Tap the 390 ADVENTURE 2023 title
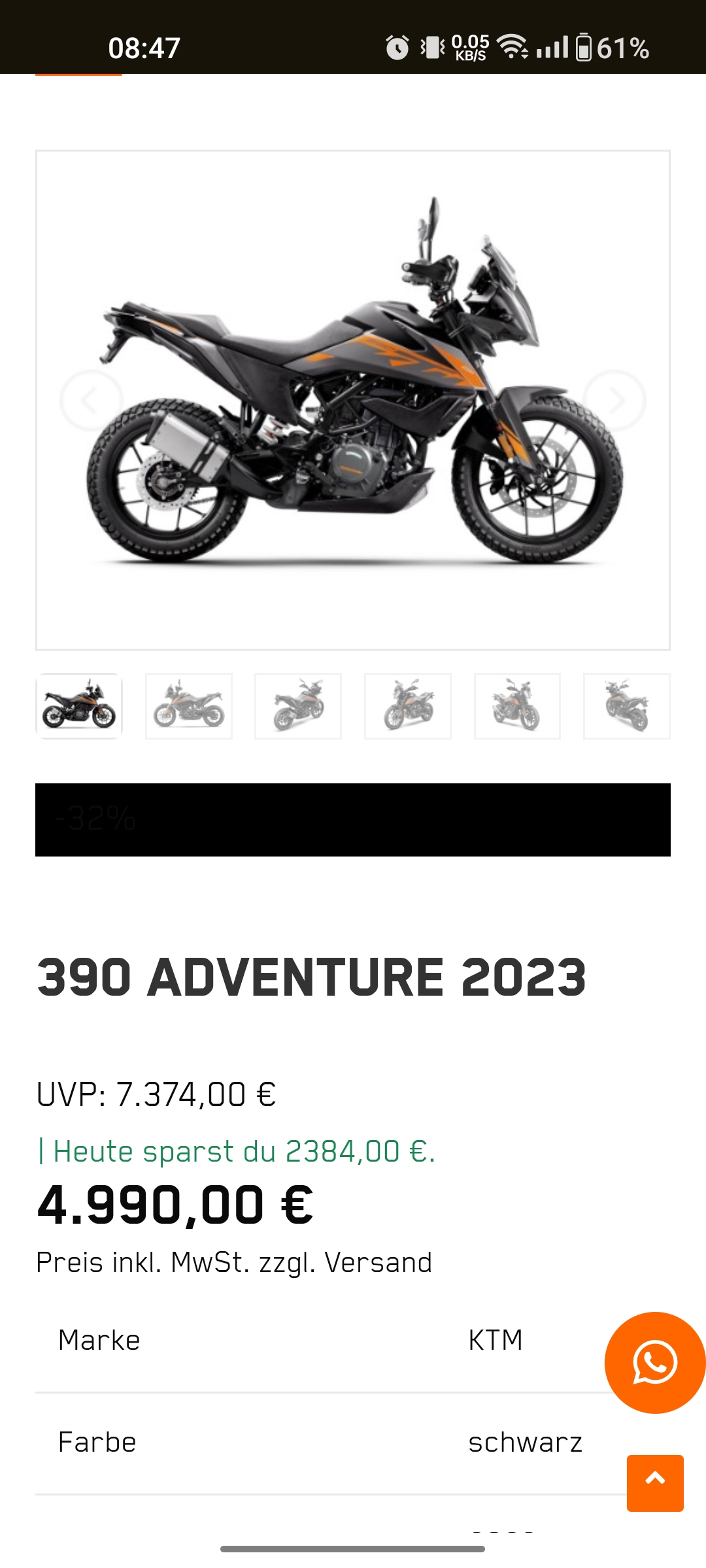Screen dimensions: 706x1568 [x=311, y=977]
